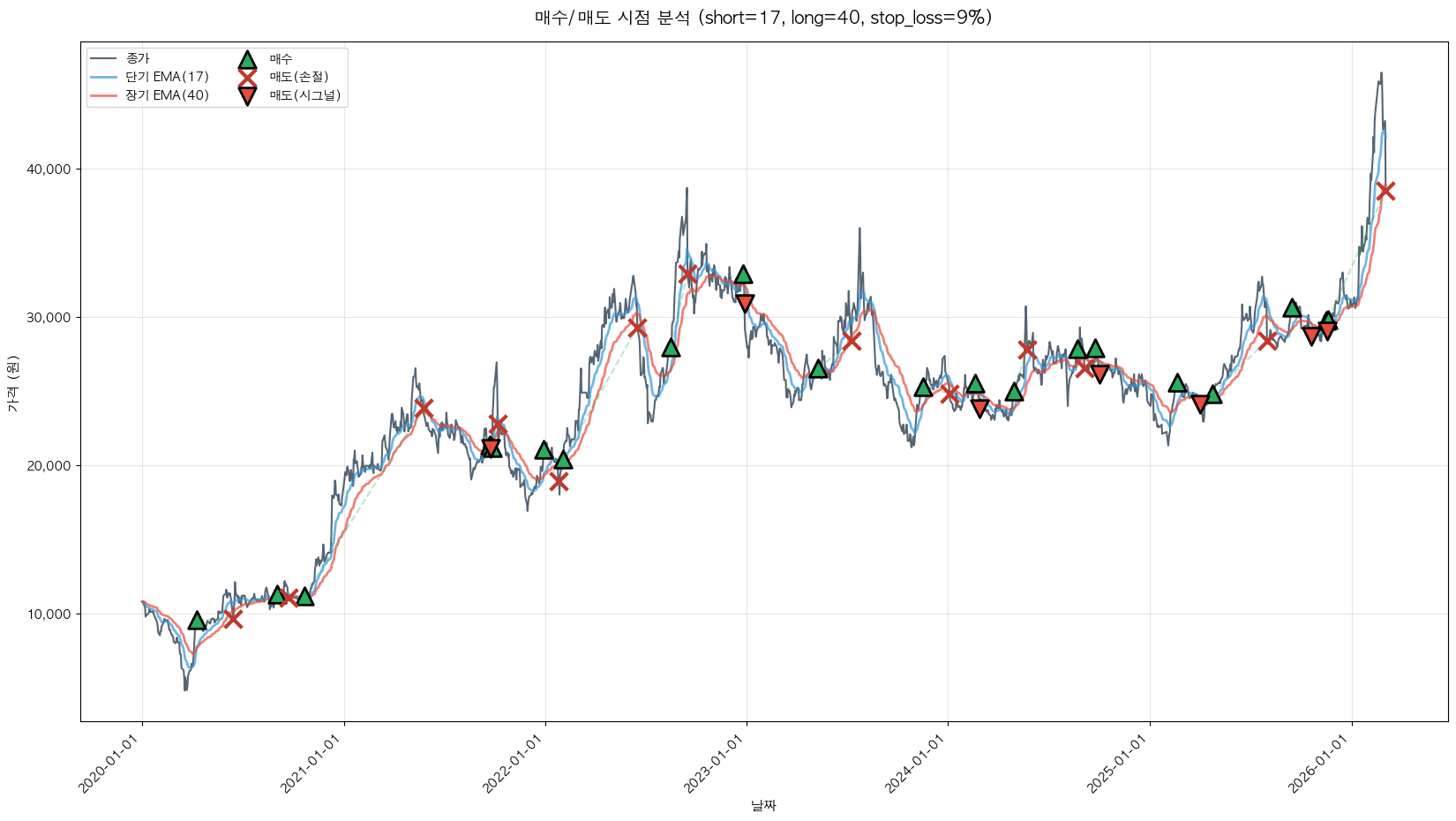Click the buy triangle just before 2023-01-01

[743, 275]
